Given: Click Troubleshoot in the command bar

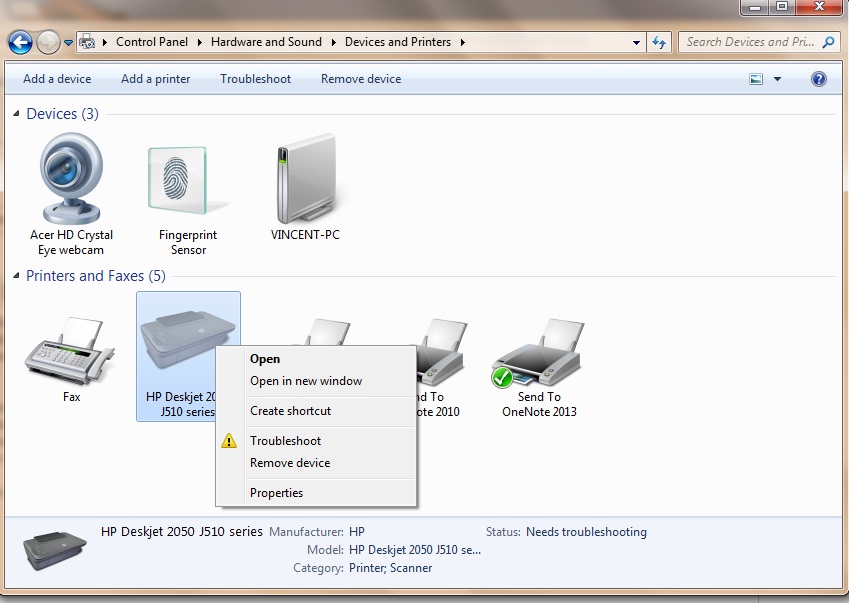Looking at the screenshot, I should [256, 79].
